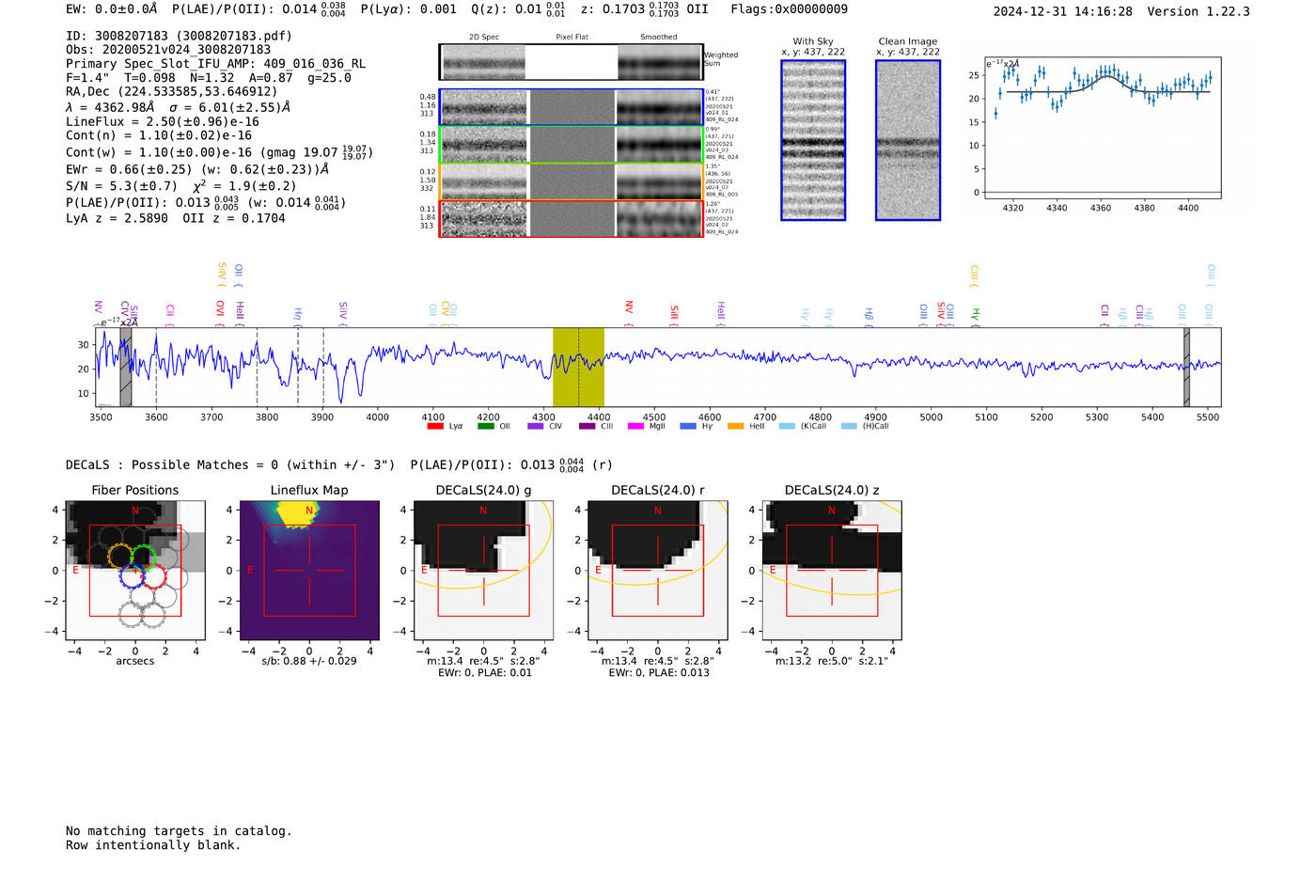Click the Gaussian line-fit plot

pos(1103,129)
